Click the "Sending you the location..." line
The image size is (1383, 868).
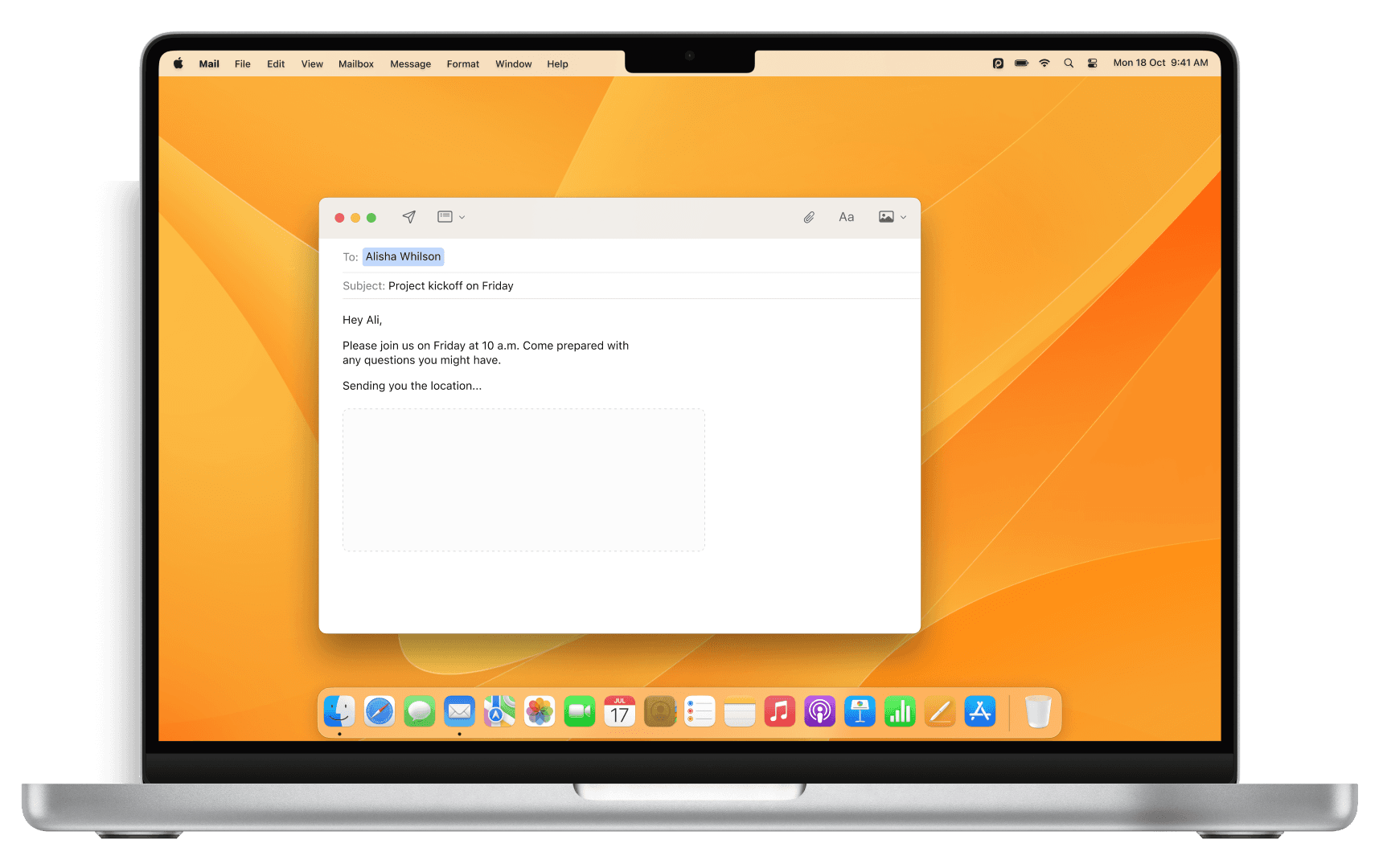(x=412, y=386)
